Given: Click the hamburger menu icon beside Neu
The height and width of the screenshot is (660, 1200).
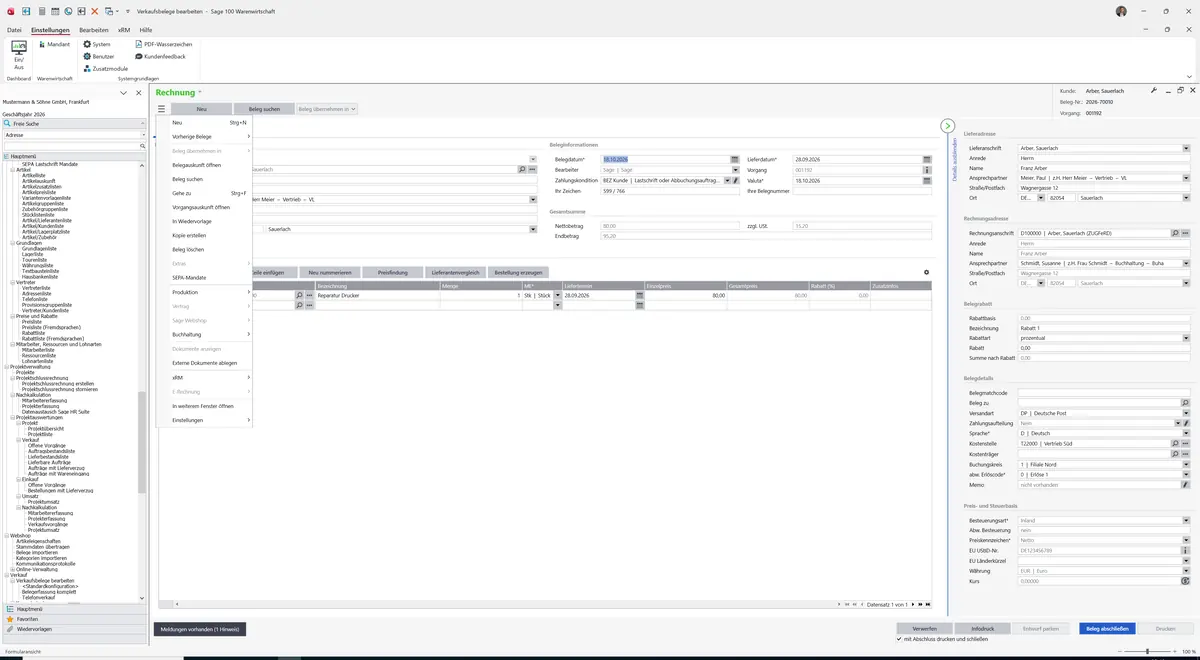Looking at the screenshot, I should [161, 109].
